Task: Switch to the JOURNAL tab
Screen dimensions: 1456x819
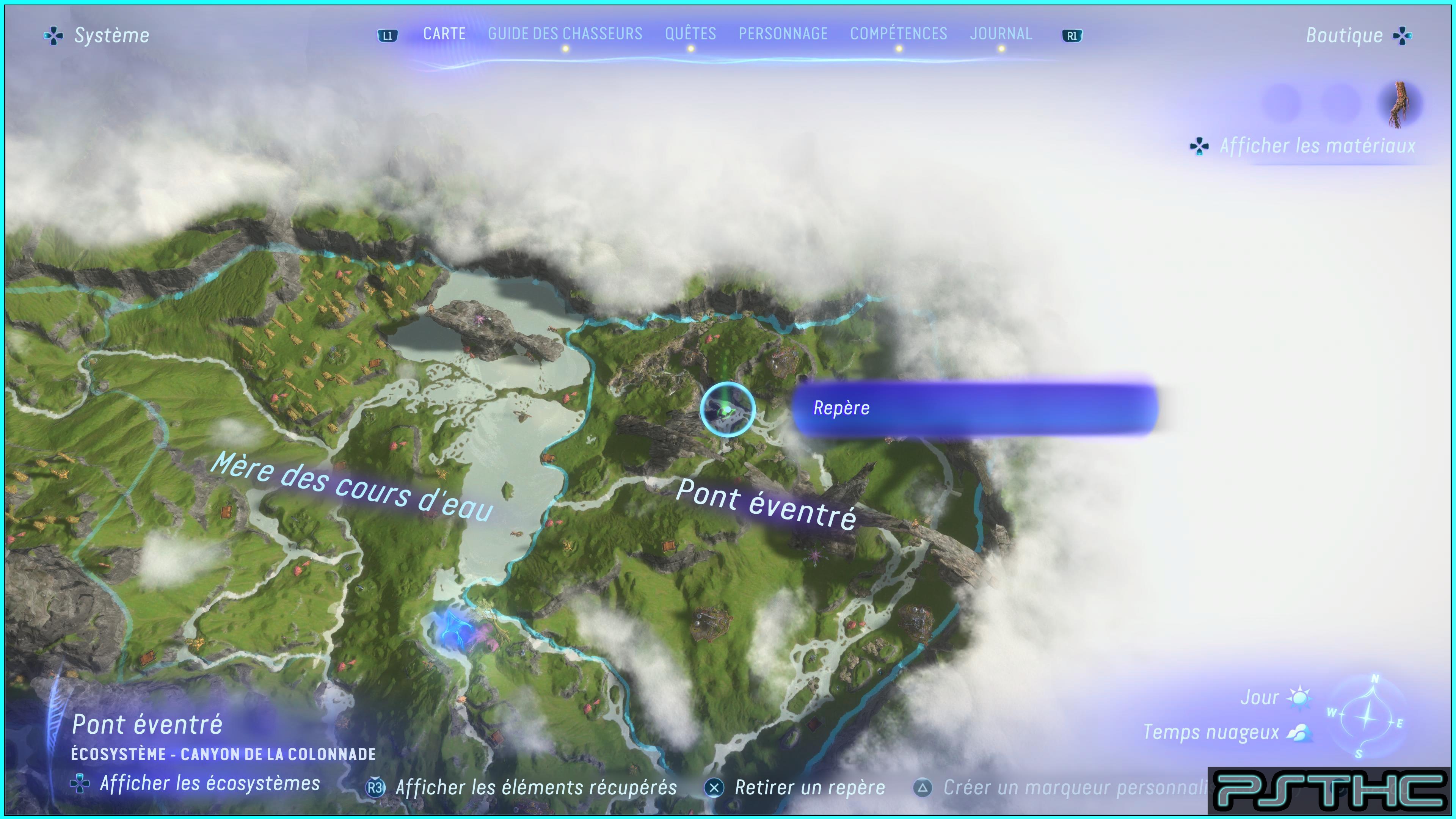Action: pos(1001,34)
